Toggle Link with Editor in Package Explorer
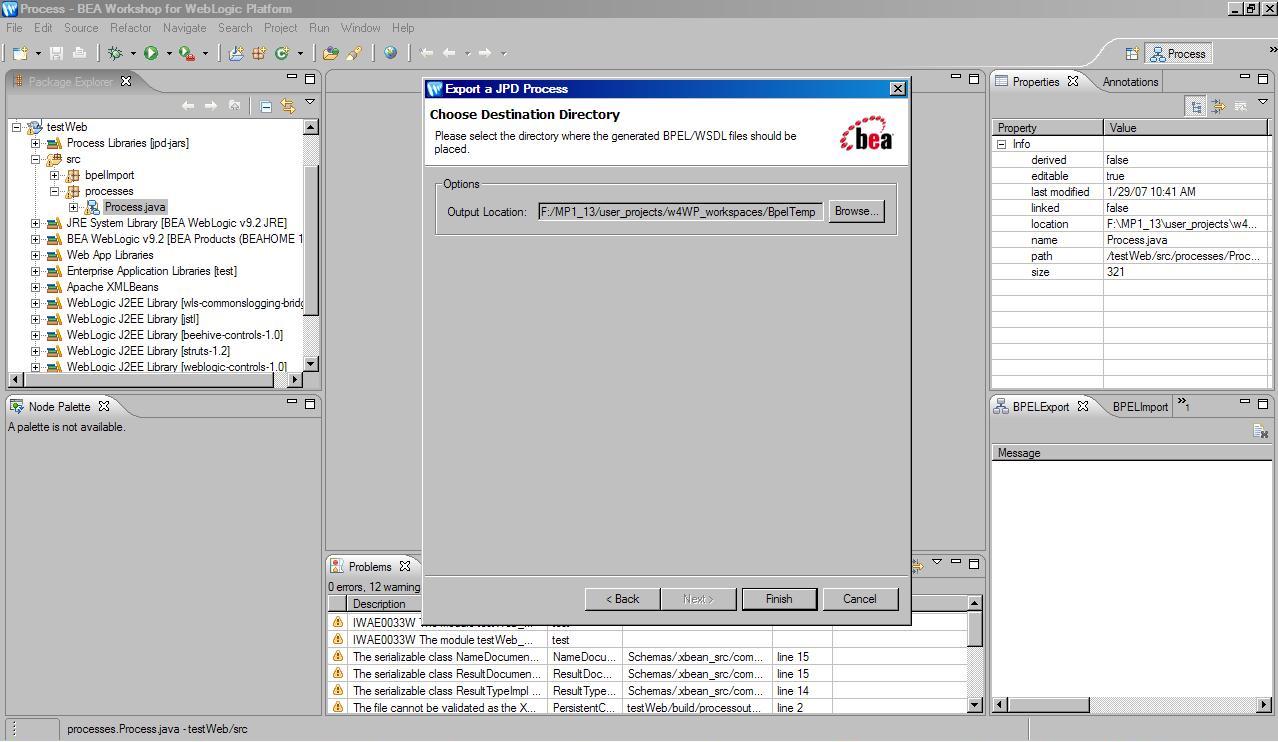The image size is (1278, 742). (x=288, y=105)
